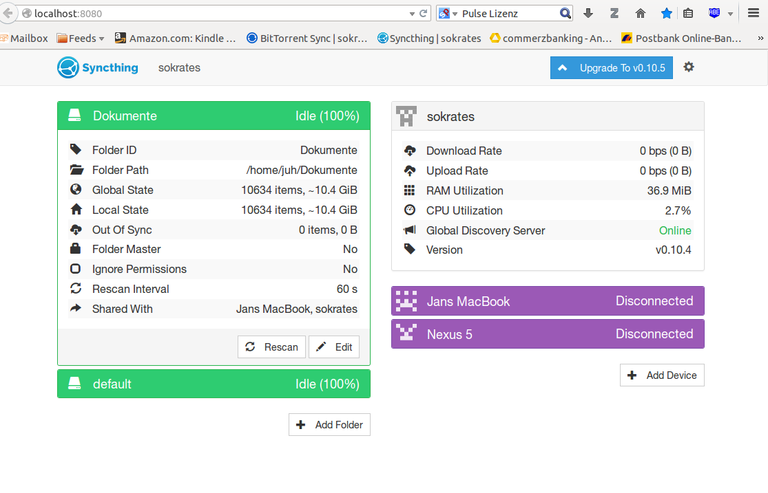This screenshot has width=768, height=493.
Task: Click the search magnifier icon
Action: [x=565, y=13]
